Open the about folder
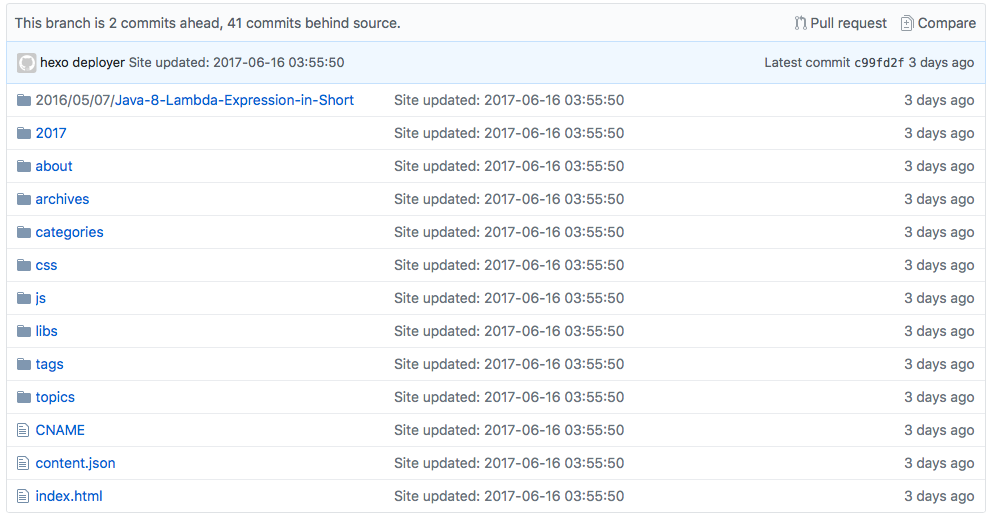 coord(54,166)
